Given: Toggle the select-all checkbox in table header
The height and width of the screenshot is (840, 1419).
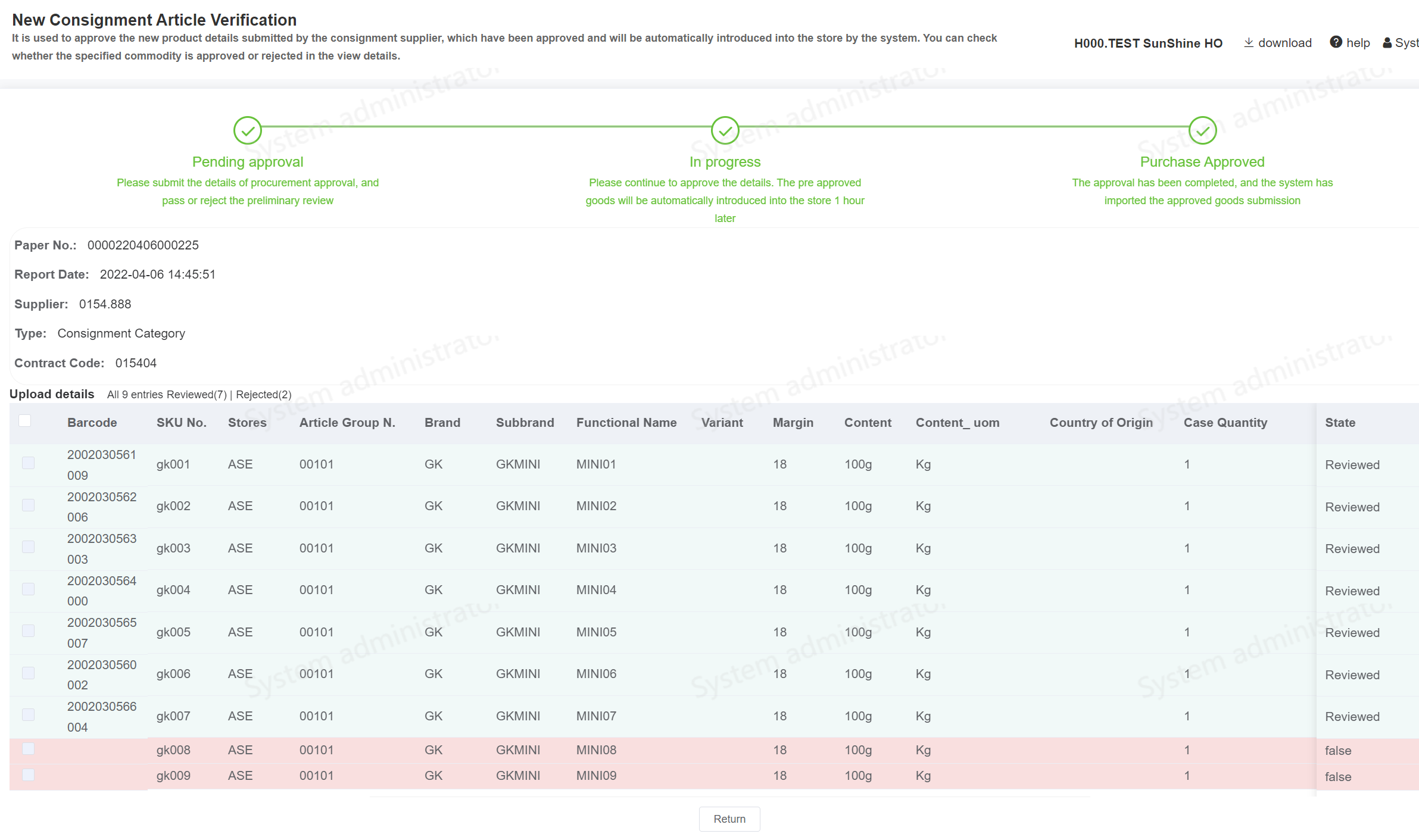Looking at the screenshot, I should pos(25,421).
